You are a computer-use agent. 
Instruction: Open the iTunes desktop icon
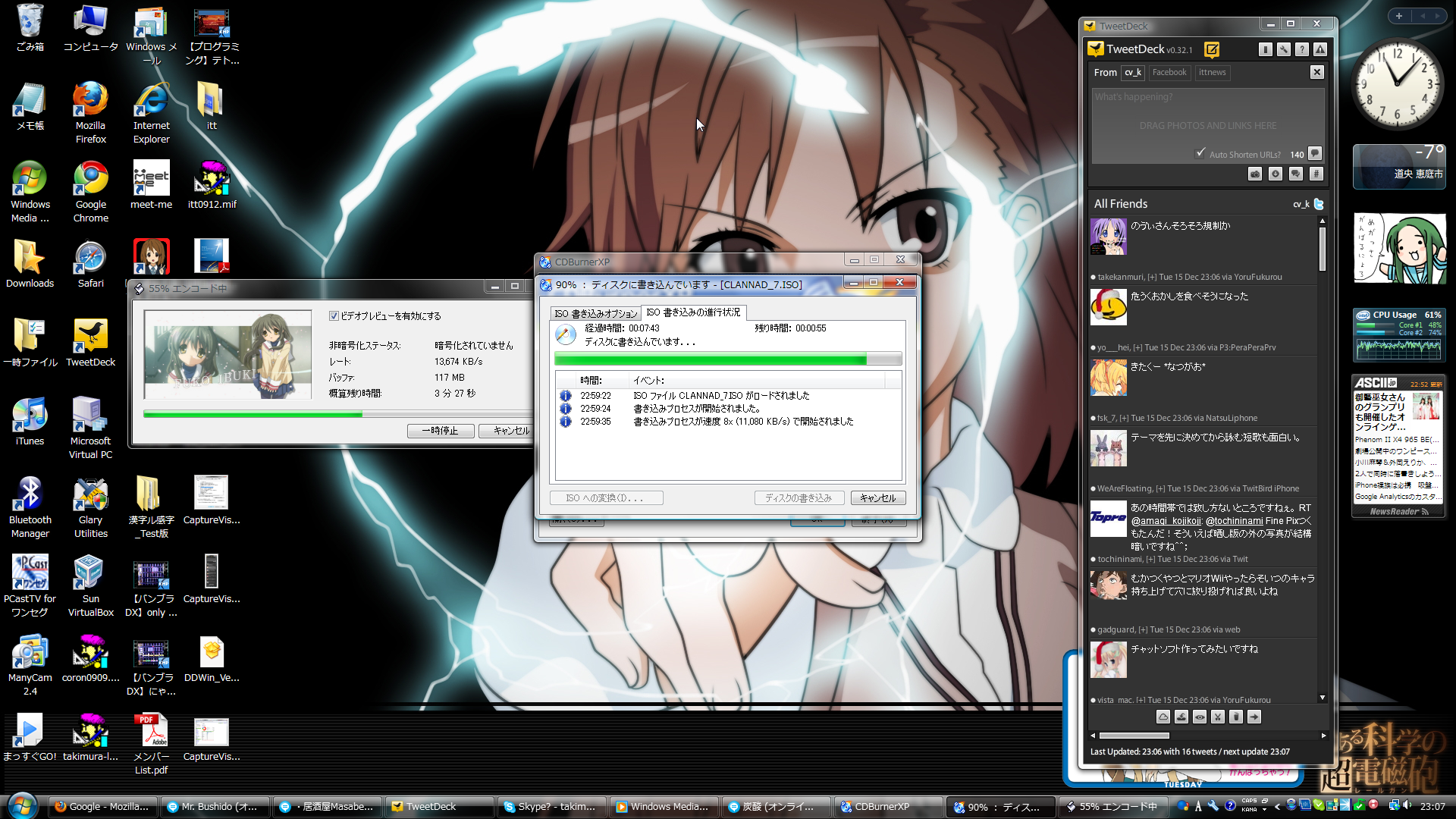(30, 422)
